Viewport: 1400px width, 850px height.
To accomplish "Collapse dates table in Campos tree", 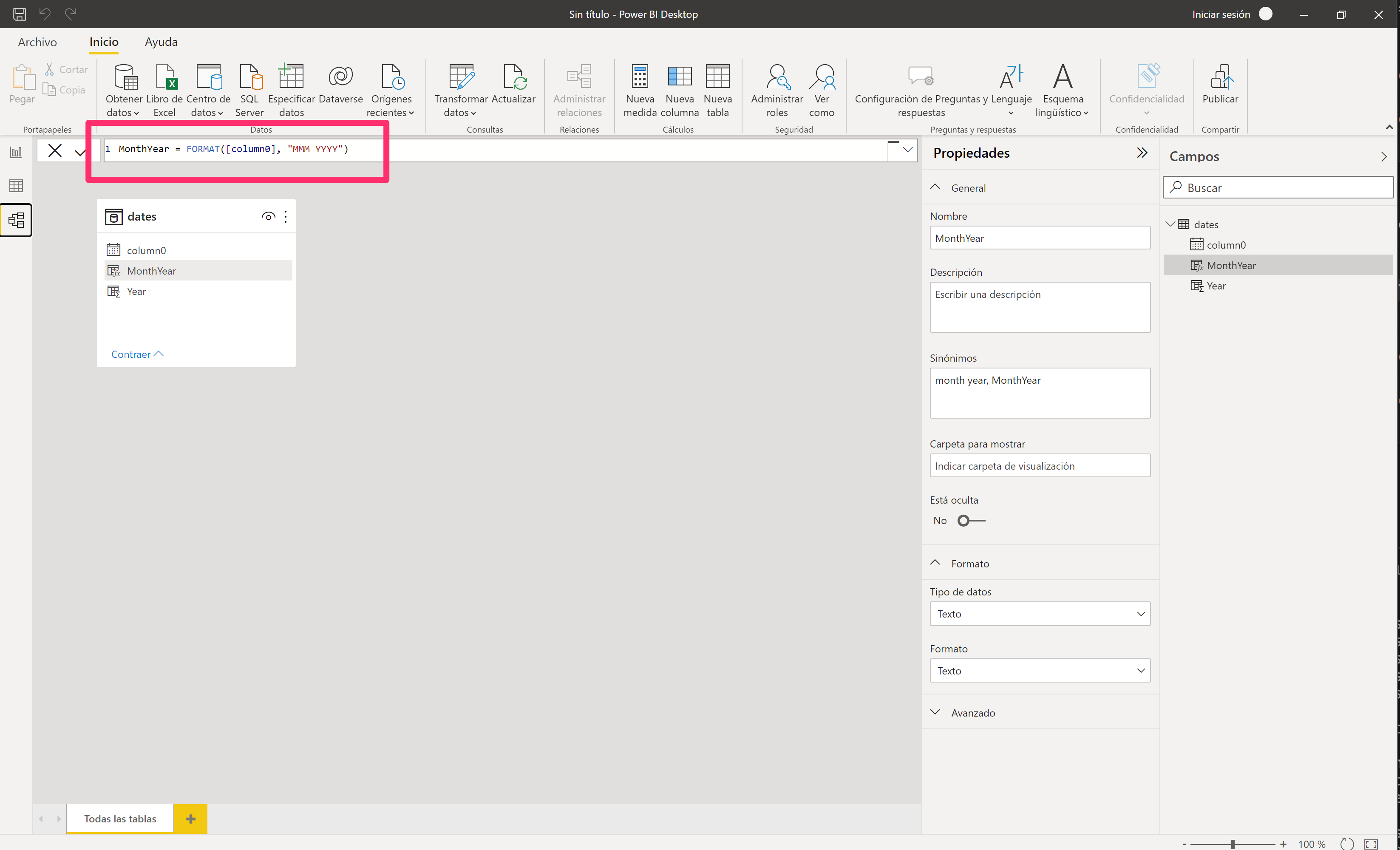I will point(1170,224).
